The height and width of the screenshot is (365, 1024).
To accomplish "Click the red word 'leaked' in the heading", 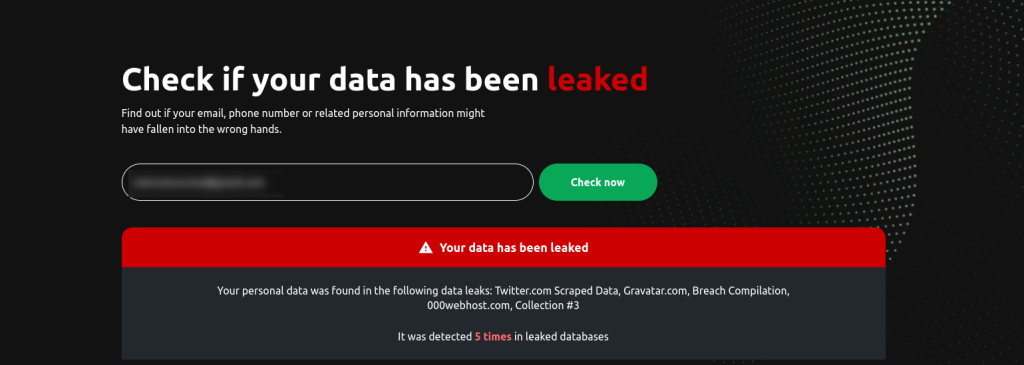I will 598,79.
